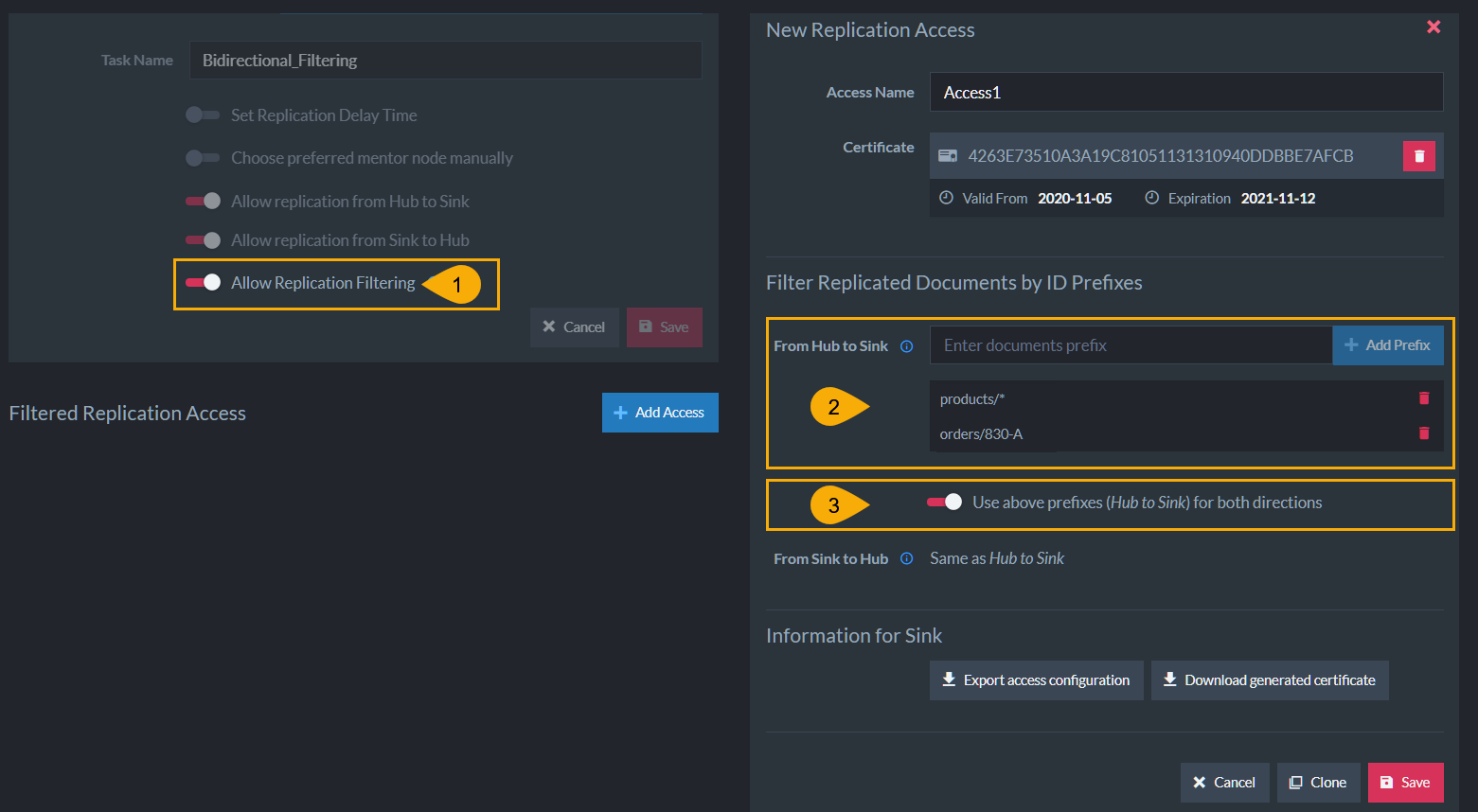Click the certificate thumbprint text
1478x812 pixels.
click(x=1161, y=156)
